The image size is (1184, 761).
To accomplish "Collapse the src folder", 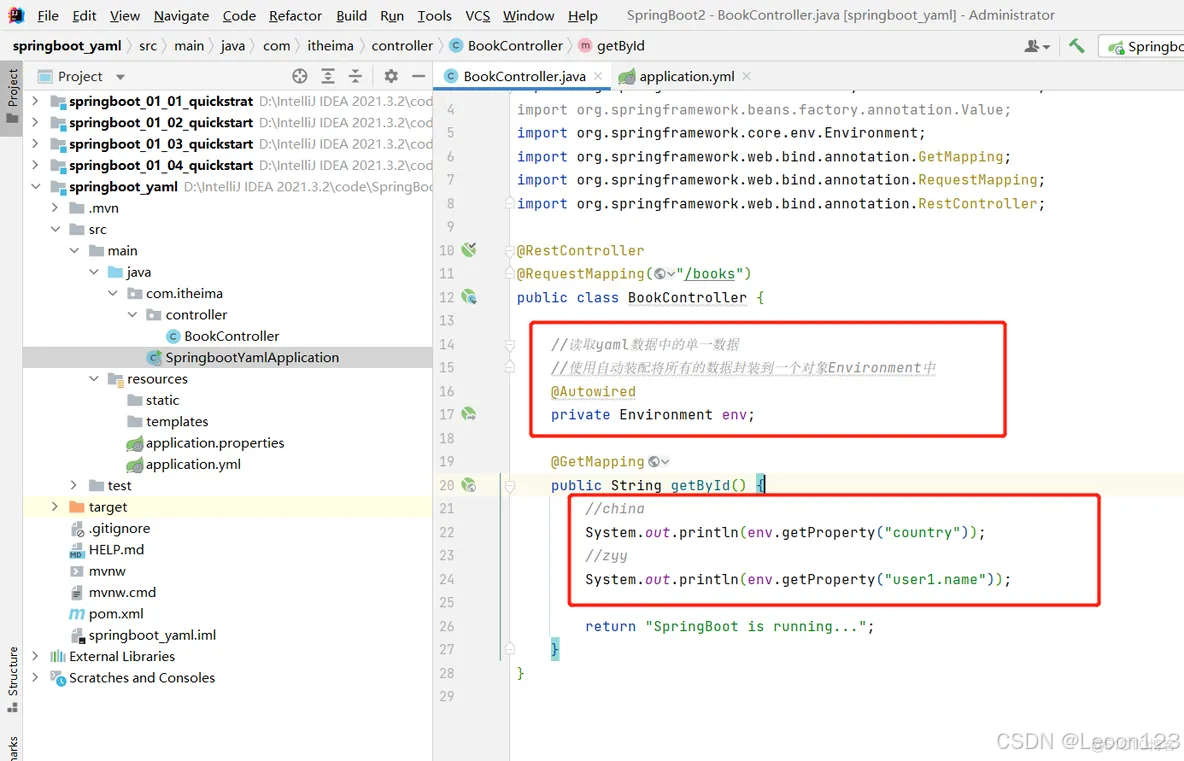I will coord(54,229).
